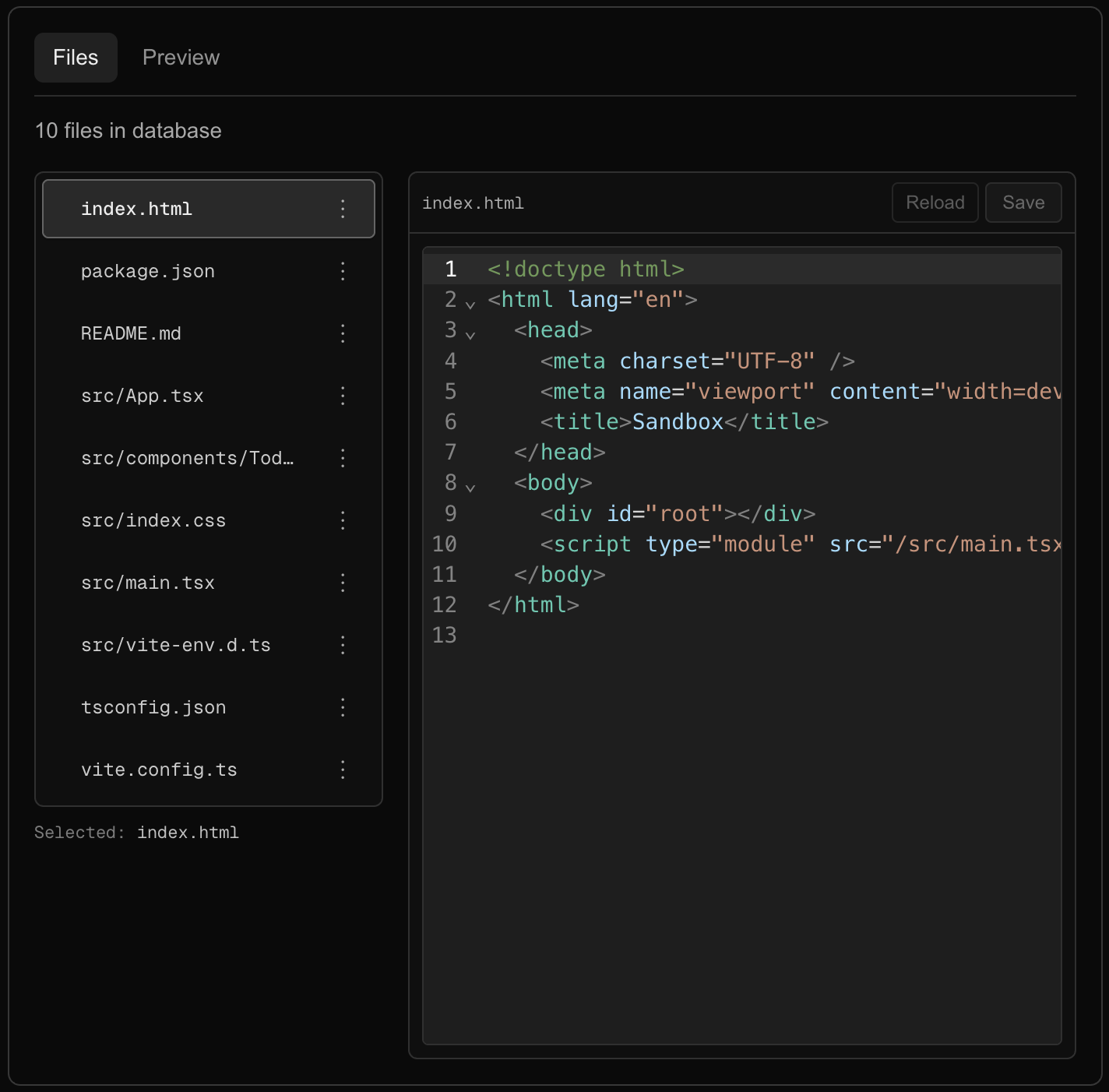
Task: Save the current file
Action: (x=1023, y=202)
